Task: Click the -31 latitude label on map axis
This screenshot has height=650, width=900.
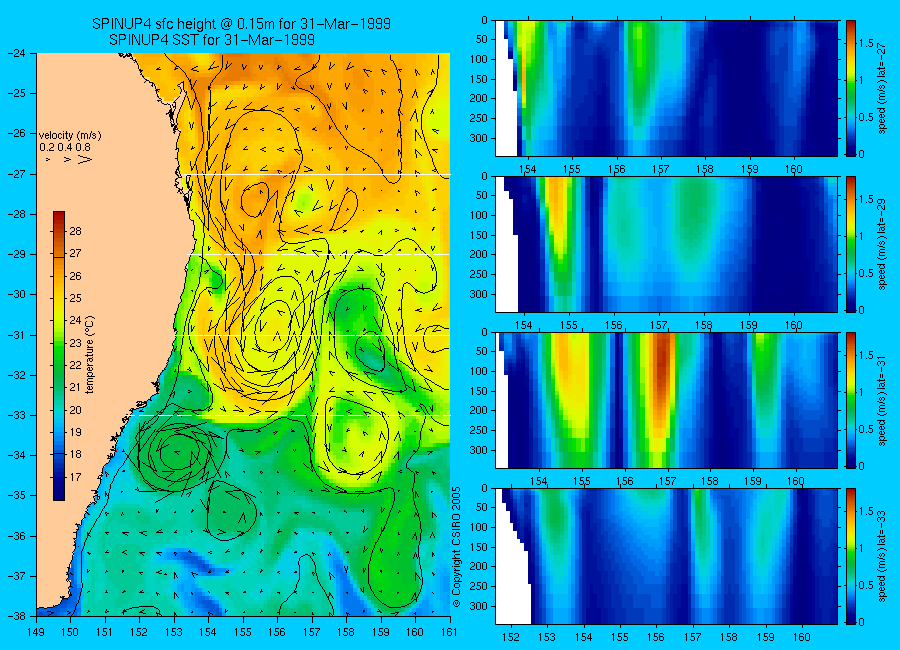Action: 16,335
